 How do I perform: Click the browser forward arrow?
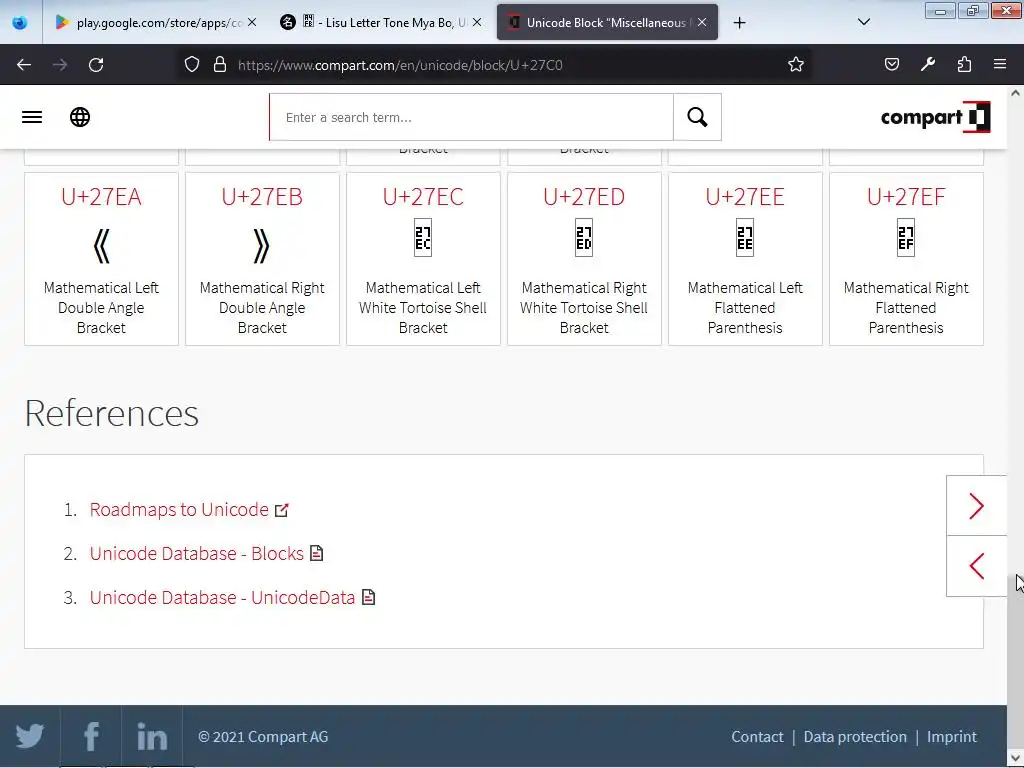click(x=60, y=65)
